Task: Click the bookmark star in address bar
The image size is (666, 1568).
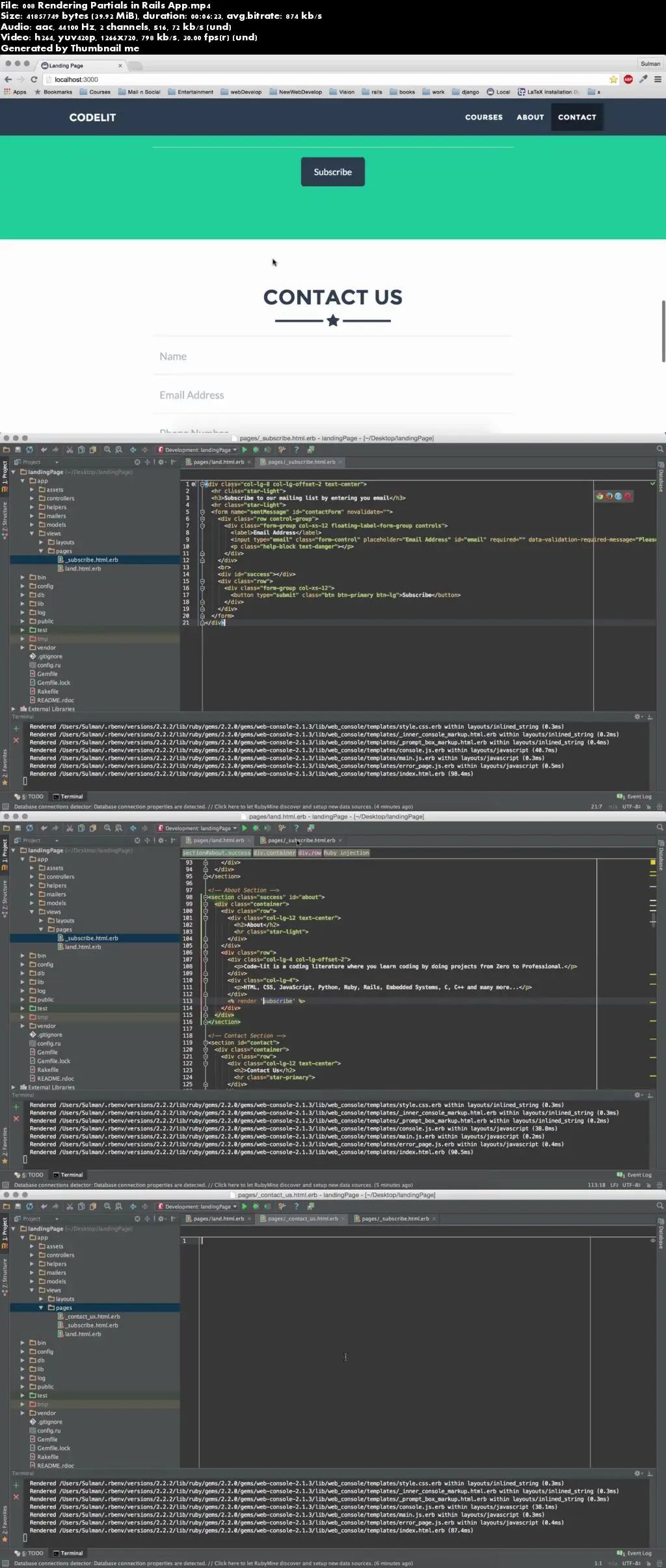Action: (x=613, y=79)
